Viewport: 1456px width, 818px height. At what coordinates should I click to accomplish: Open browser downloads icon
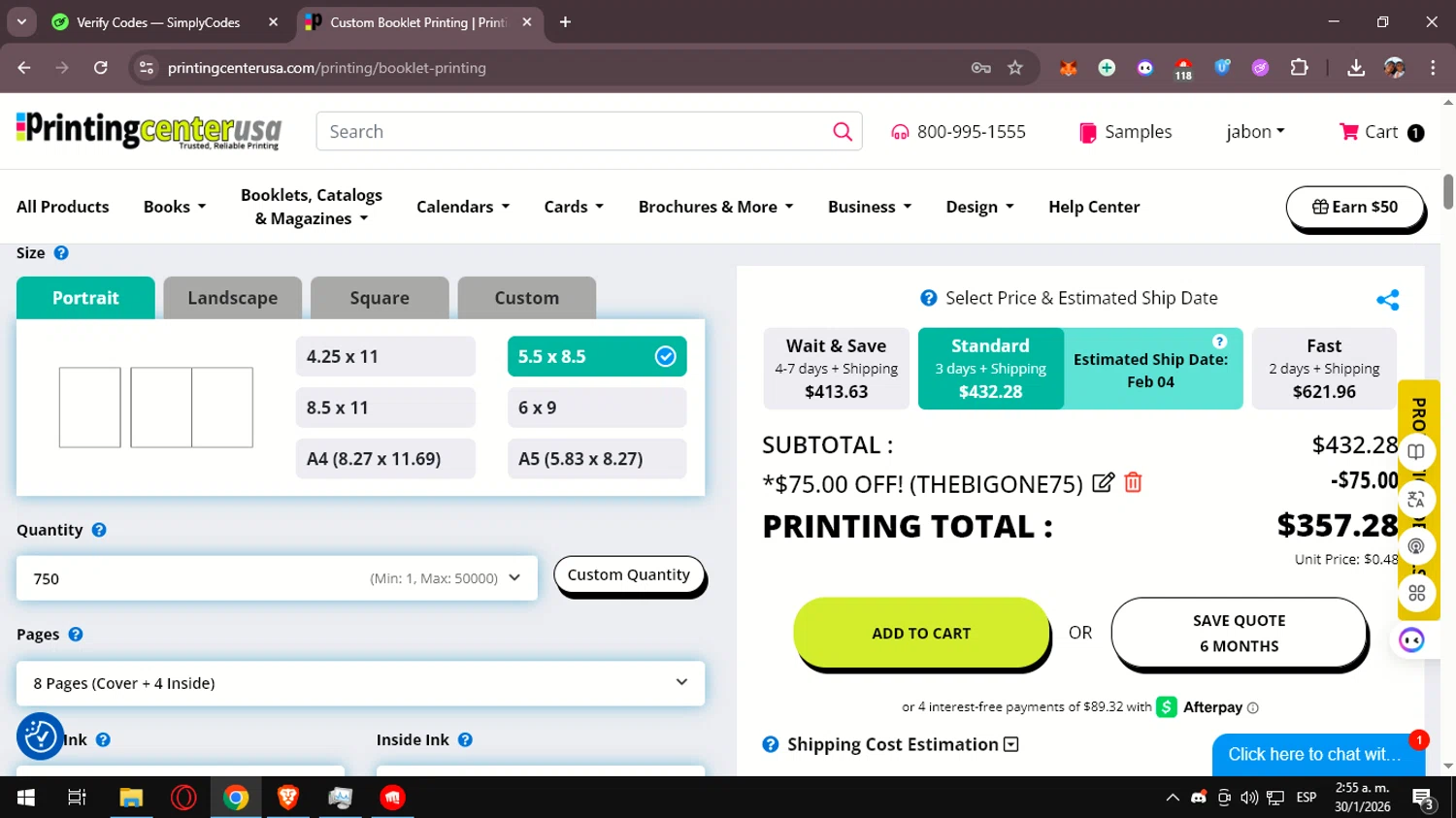(1356, 68)
